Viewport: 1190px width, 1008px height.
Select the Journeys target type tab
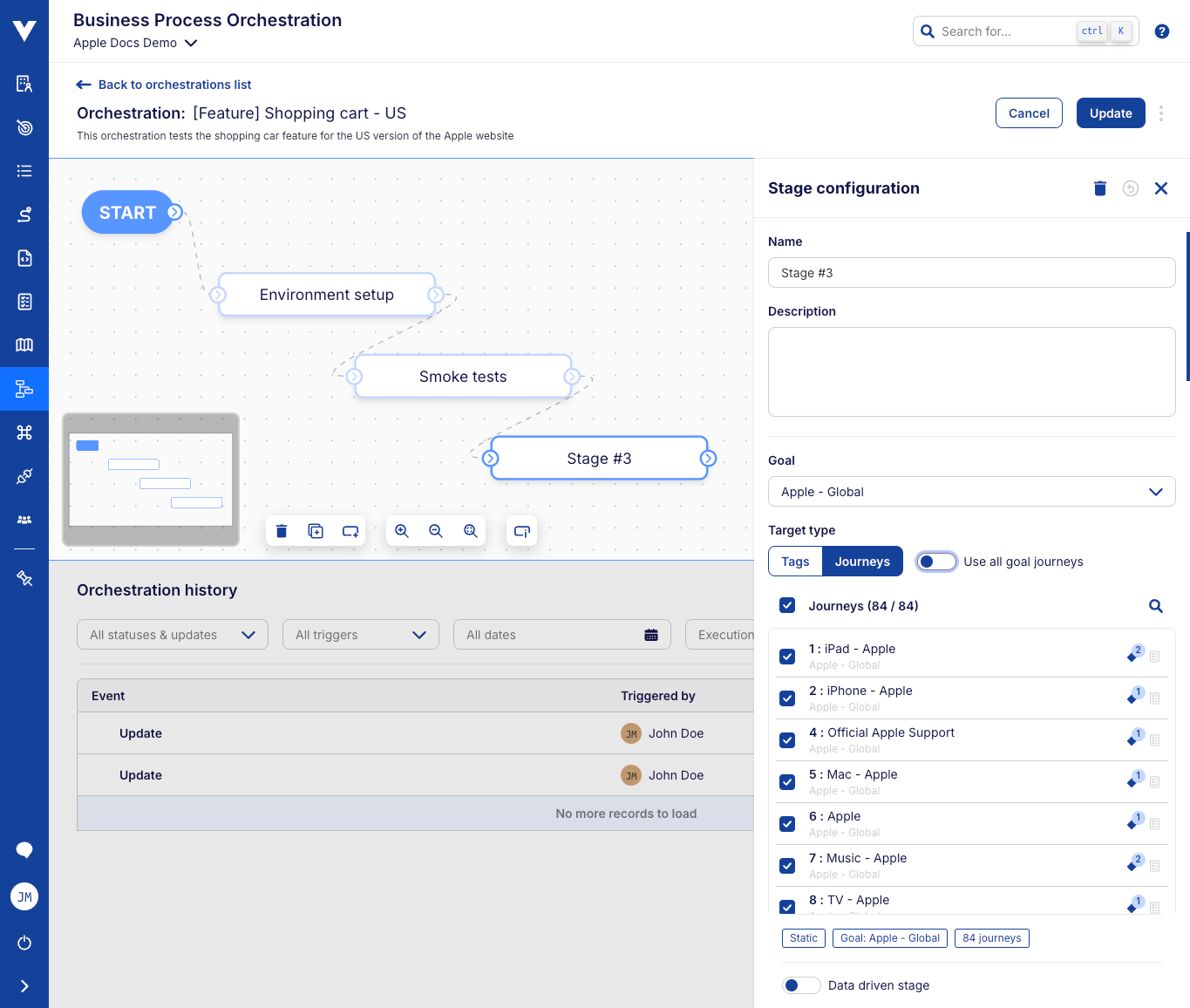(x=862, y=562)
